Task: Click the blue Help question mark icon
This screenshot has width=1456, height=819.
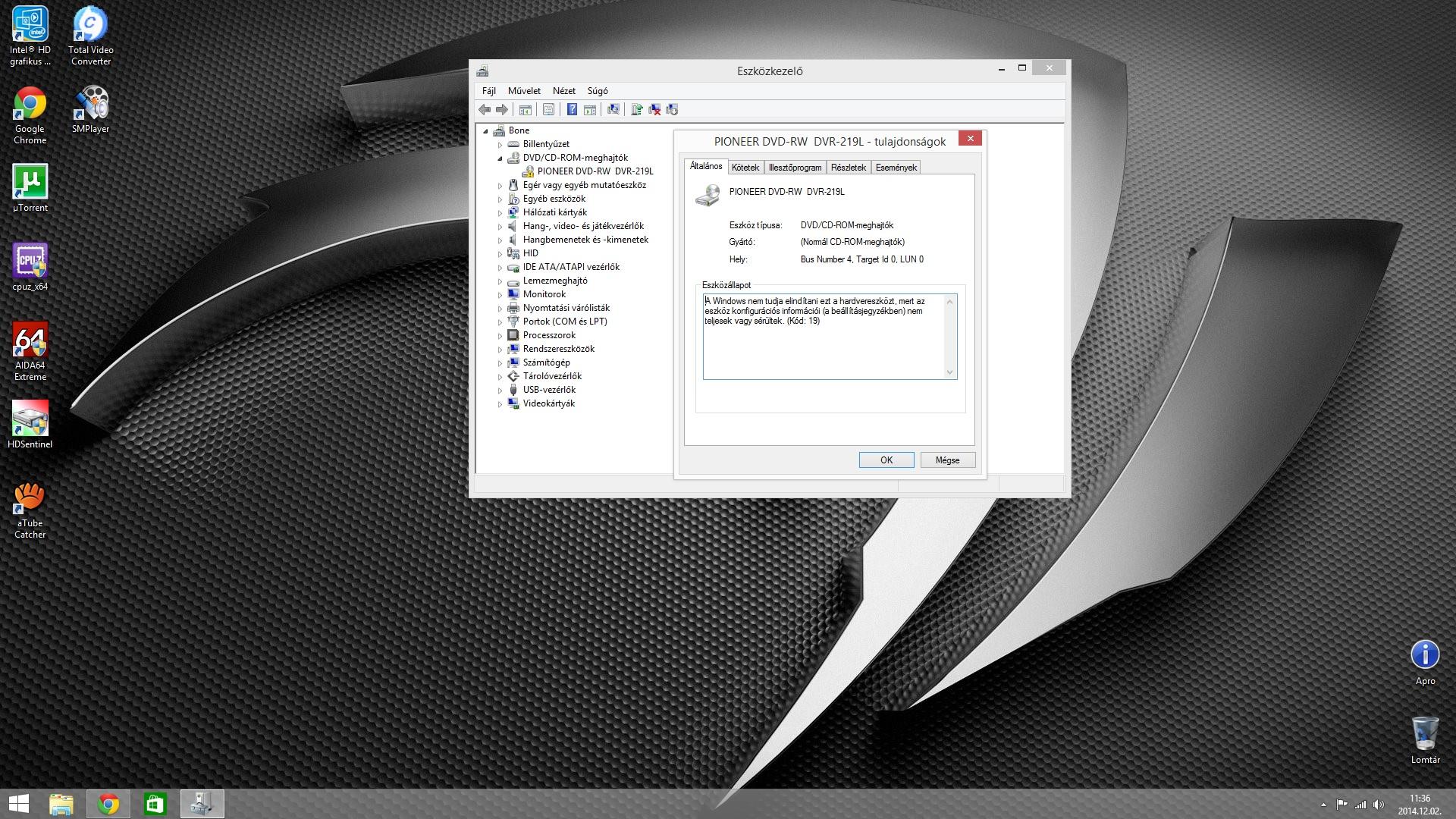Action: [572, 110]
